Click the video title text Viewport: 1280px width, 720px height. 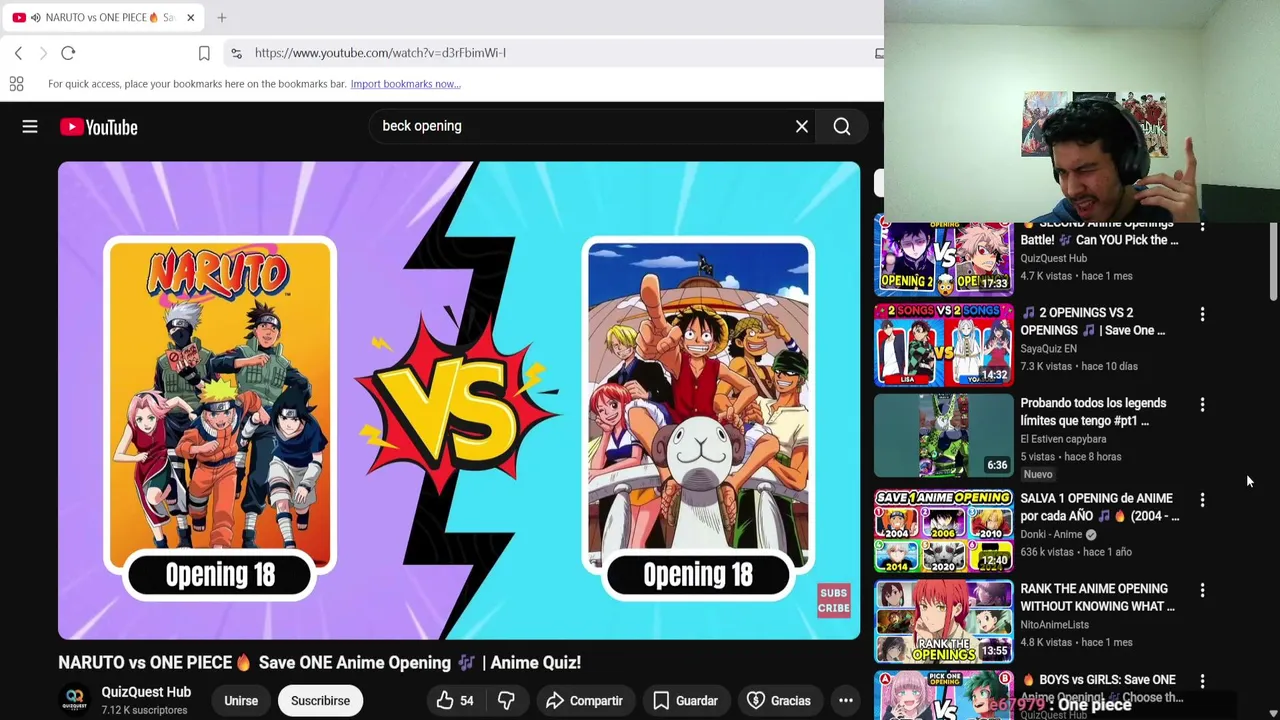(x=319, y=663)
